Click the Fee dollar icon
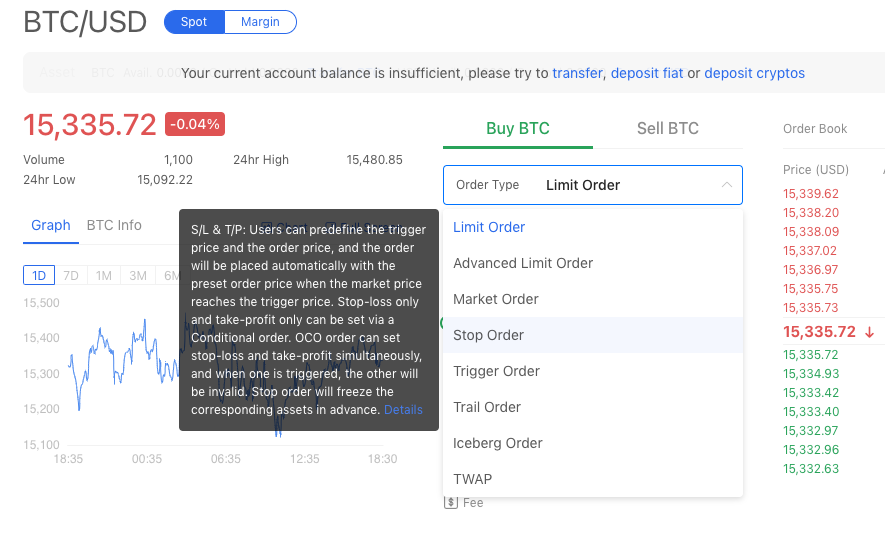The image size is (885, 534). tap(451, 503)
